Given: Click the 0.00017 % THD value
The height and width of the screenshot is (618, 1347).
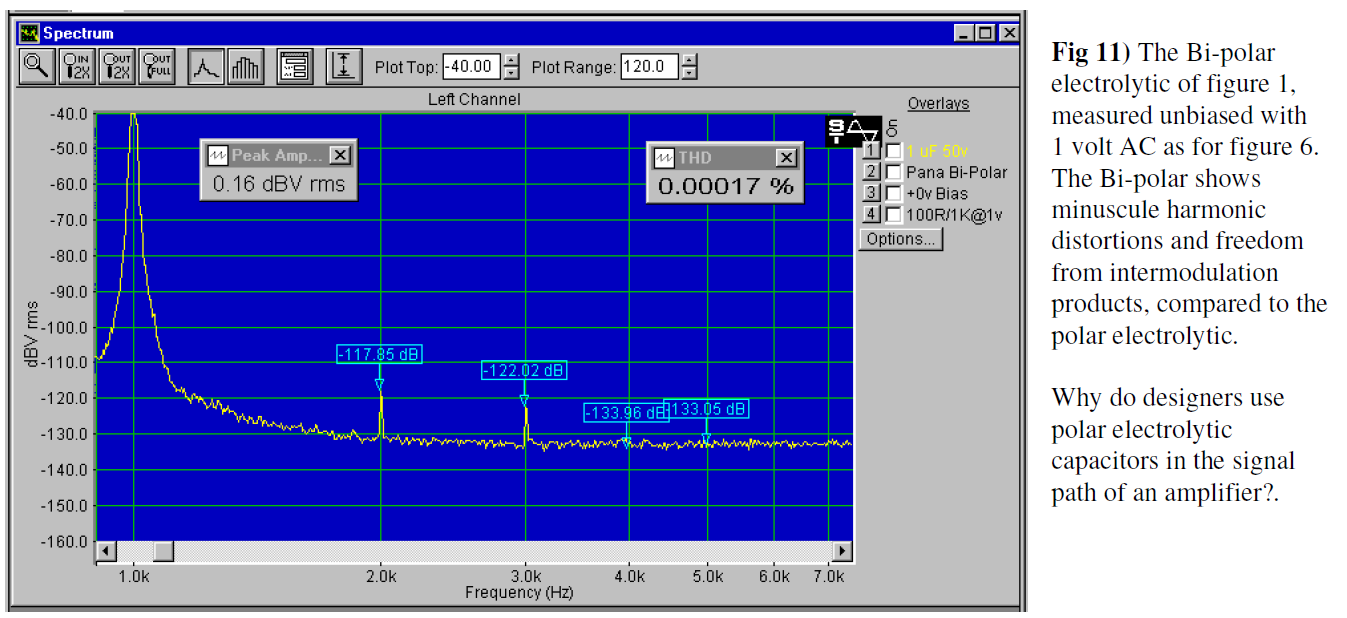Looking at the screenshot, I should pos(726,186).
